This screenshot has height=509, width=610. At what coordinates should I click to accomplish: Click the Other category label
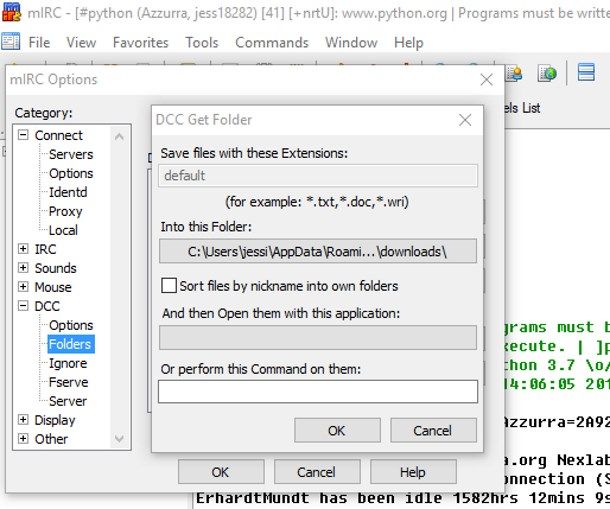(51, 439)
